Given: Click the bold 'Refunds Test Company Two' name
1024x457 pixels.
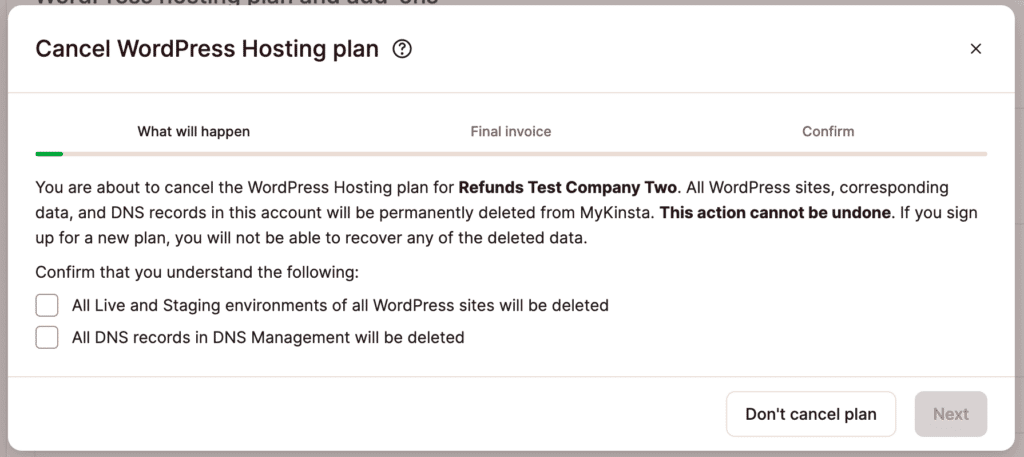Looking at the screenshot, I should tap(567, 187).
